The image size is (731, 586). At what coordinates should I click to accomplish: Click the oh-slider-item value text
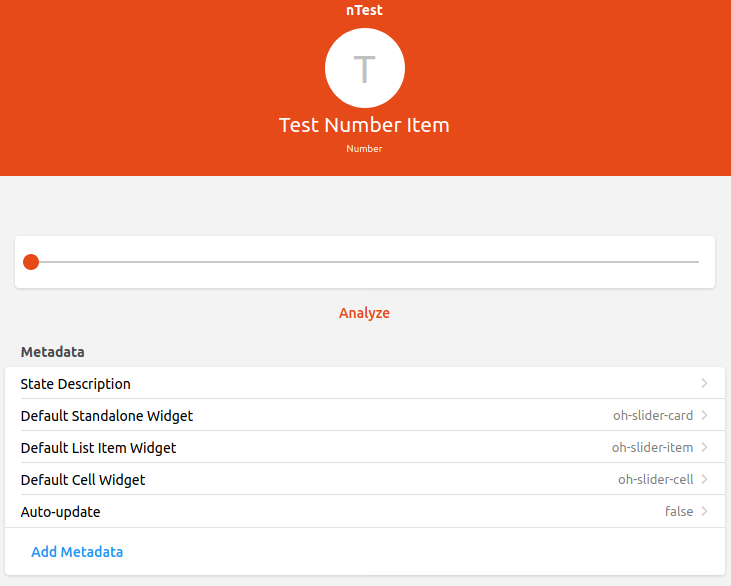(x=652, y=448)
